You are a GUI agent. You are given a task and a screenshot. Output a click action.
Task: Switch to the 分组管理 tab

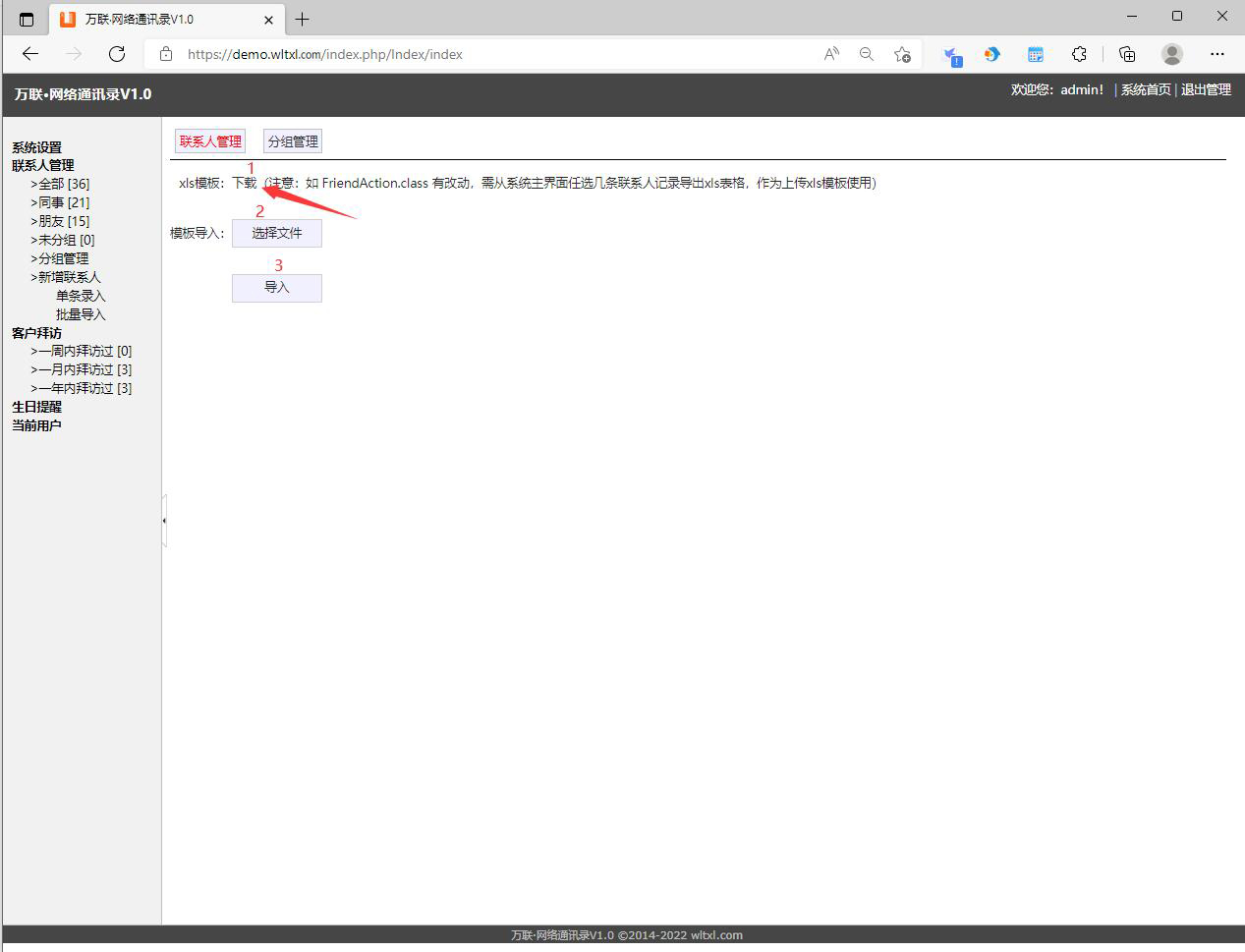[293, 141]
